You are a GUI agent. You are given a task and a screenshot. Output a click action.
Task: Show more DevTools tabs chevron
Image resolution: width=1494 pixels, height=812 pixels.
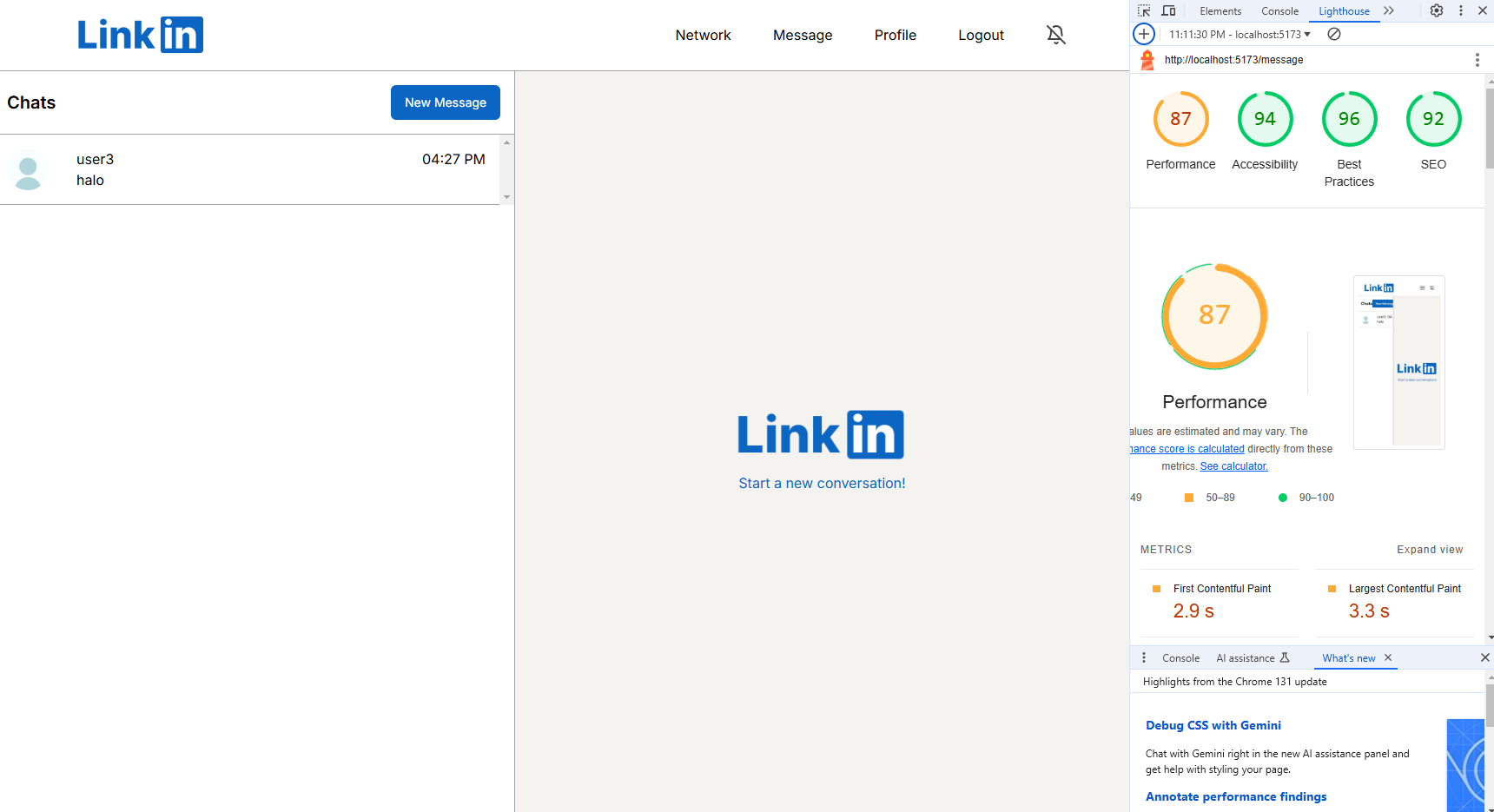pyautogui.click(x=1389, y=10)
